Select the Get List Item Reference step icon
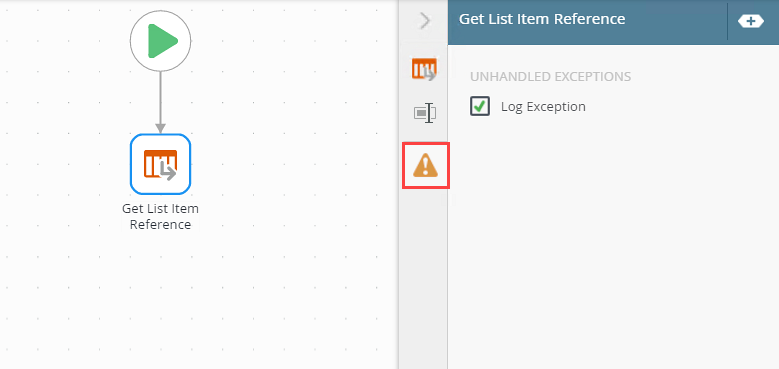The width and height of the screenshot is (779, 369). 160,164
